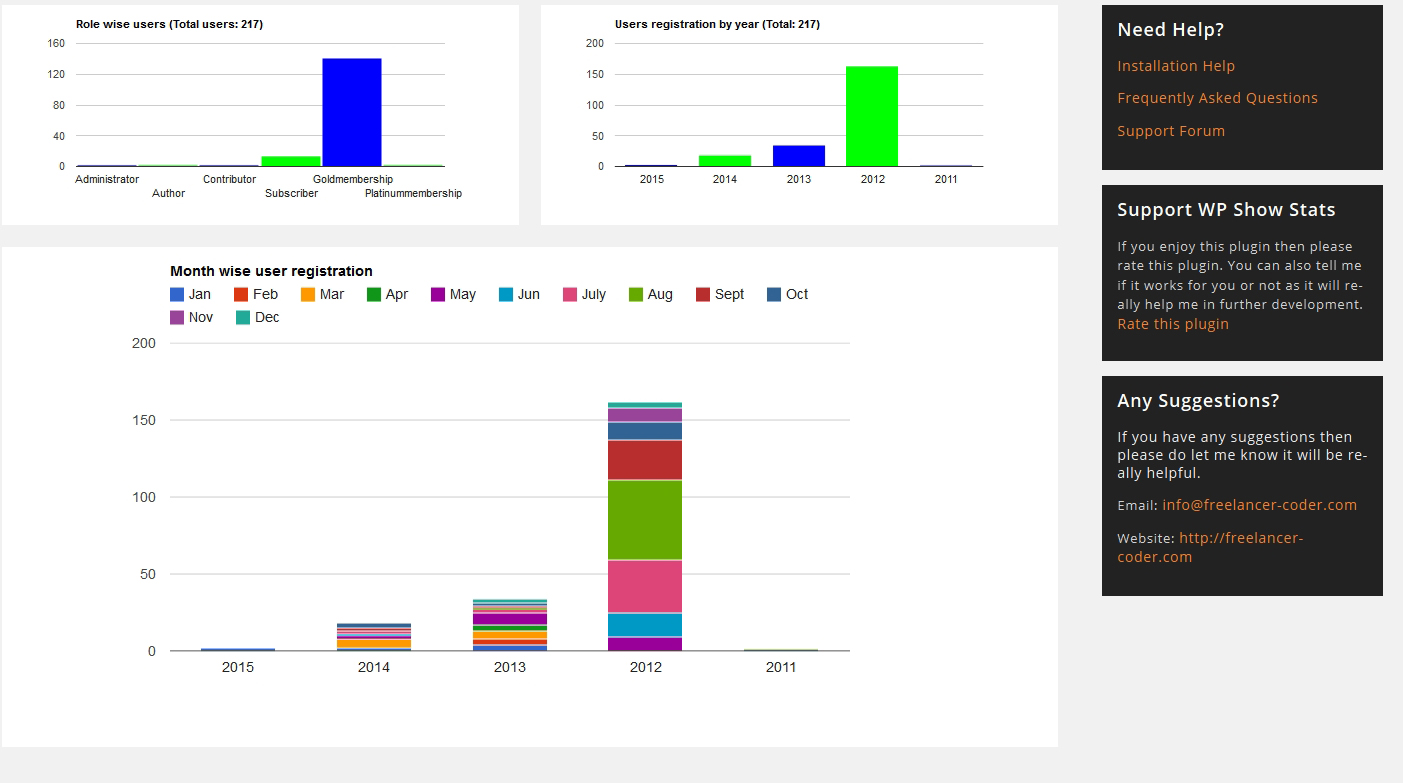1403x783 pixels.
Task: Click the '2011' label under monthly chart
Action: 781,667
